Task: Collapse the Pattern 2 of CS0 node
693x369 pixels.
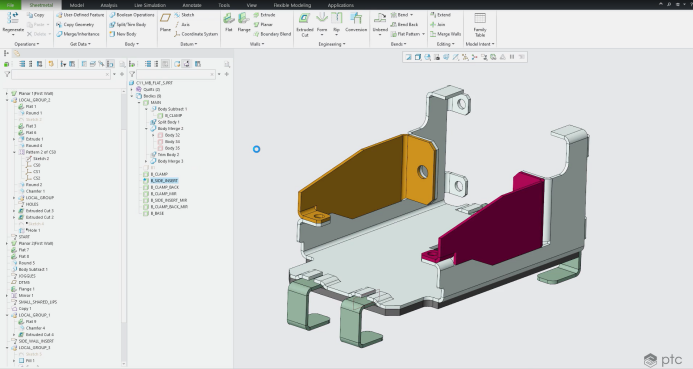Action: click(14, 152)
